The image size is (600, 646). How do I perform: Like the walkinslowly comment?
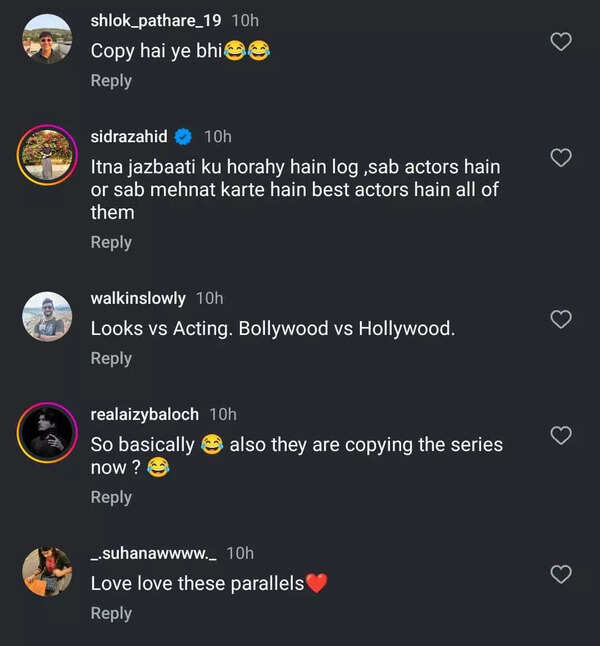point(562,319)
